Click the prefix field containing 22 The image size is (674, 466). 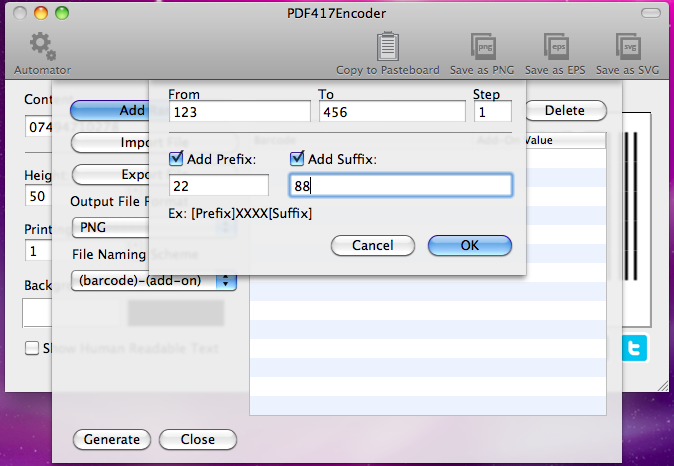pos(219,186)
